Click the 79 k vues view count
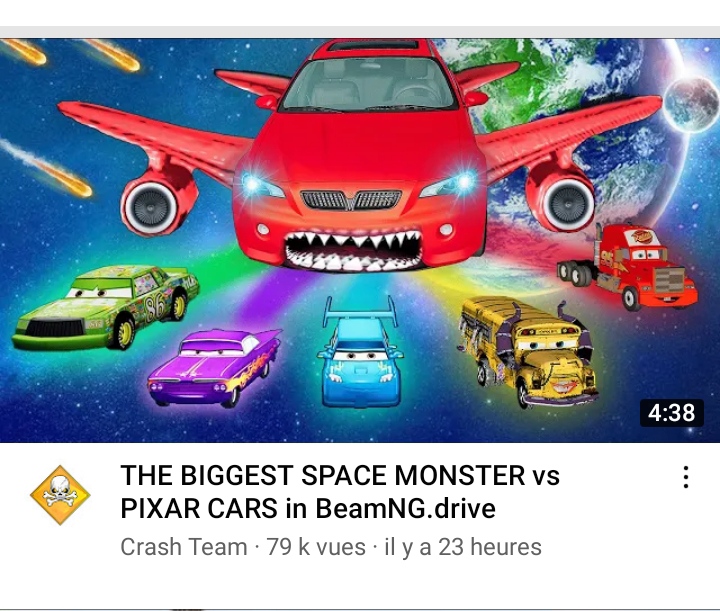 (x=316, y=547)
